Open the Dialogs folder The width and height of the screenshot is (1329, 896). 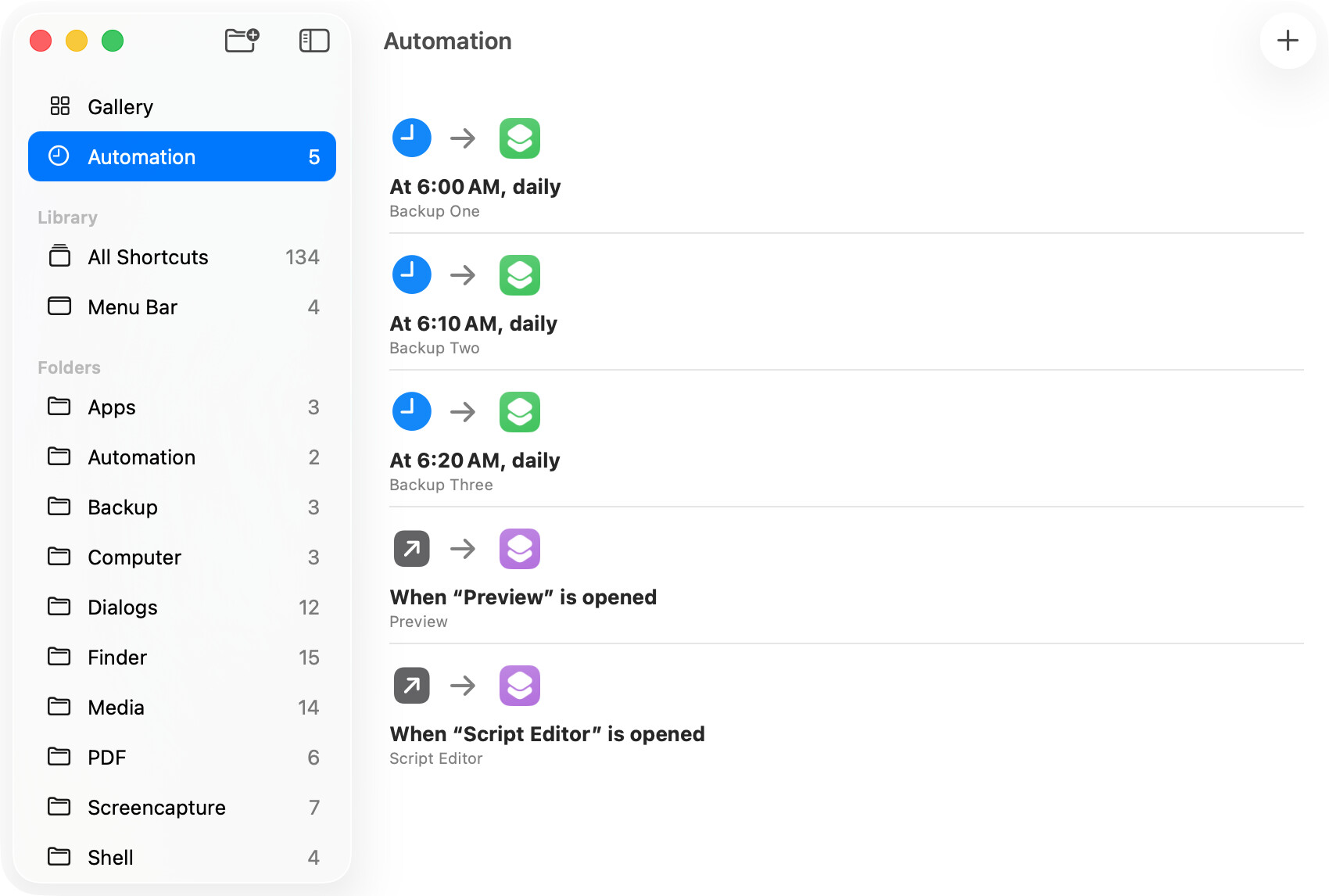coord(182,607)
